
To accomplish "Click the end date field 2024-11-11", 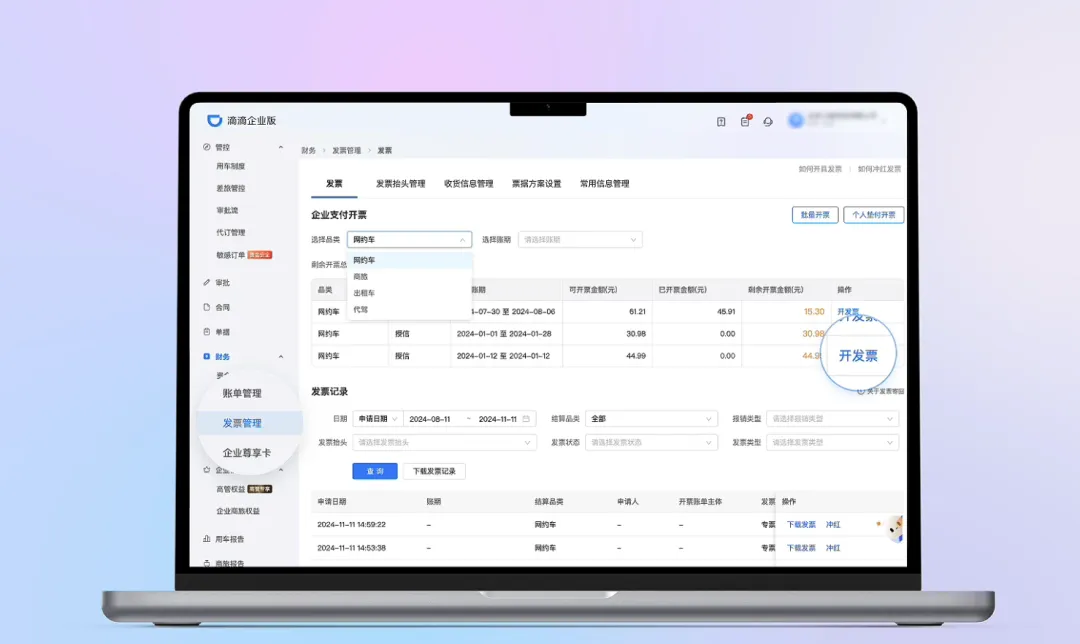I will point(497,419).
